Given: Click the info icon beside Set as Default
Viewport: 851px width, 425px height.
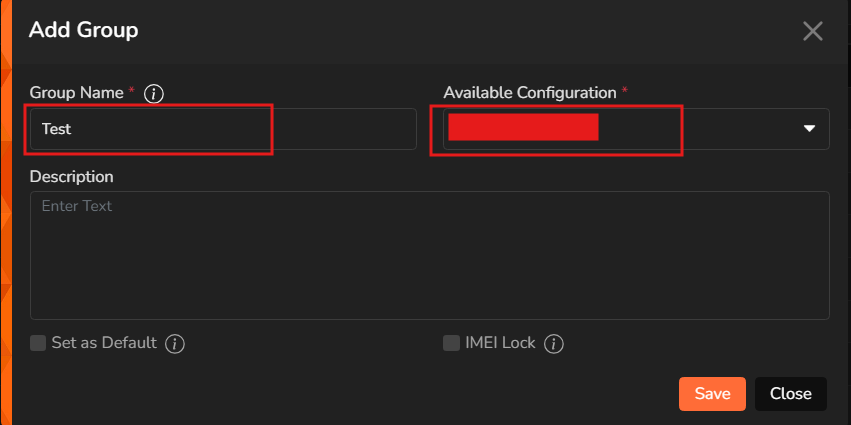Looking at the screenshot, I should click(175, 344).
